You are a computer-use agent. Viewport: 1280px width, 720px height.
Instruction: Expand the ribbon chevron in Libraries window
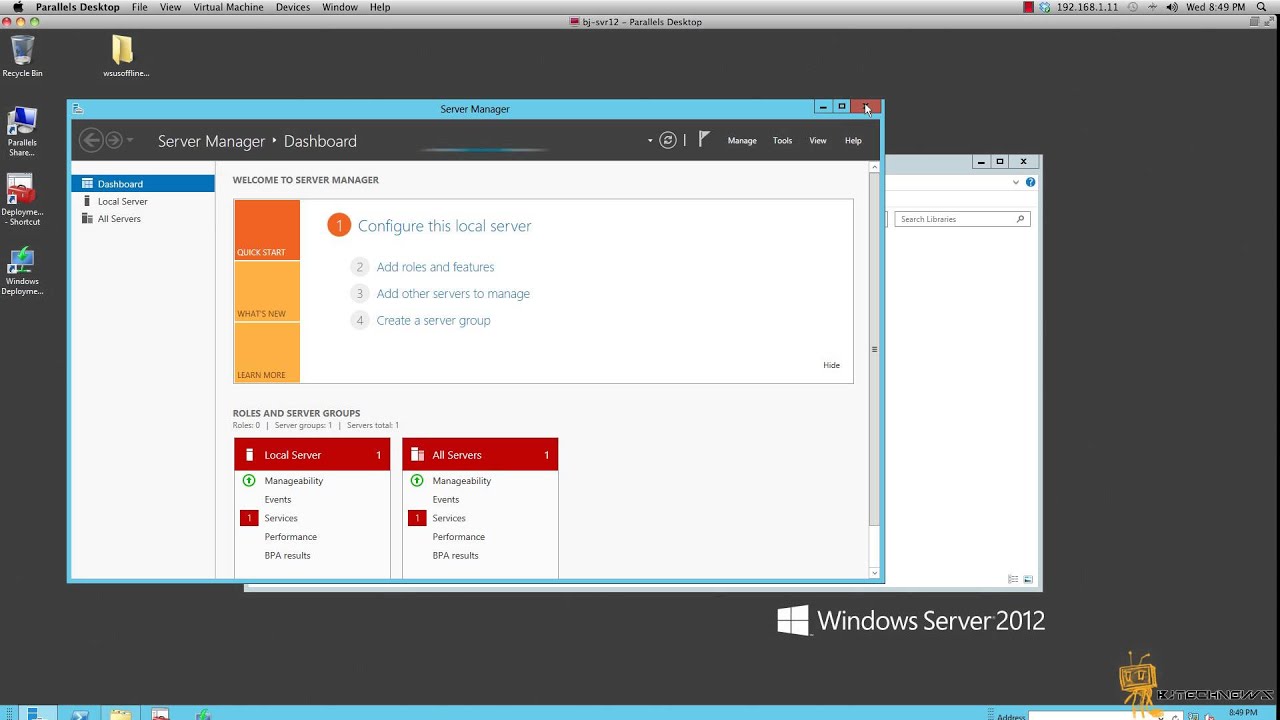(1016, 182)
